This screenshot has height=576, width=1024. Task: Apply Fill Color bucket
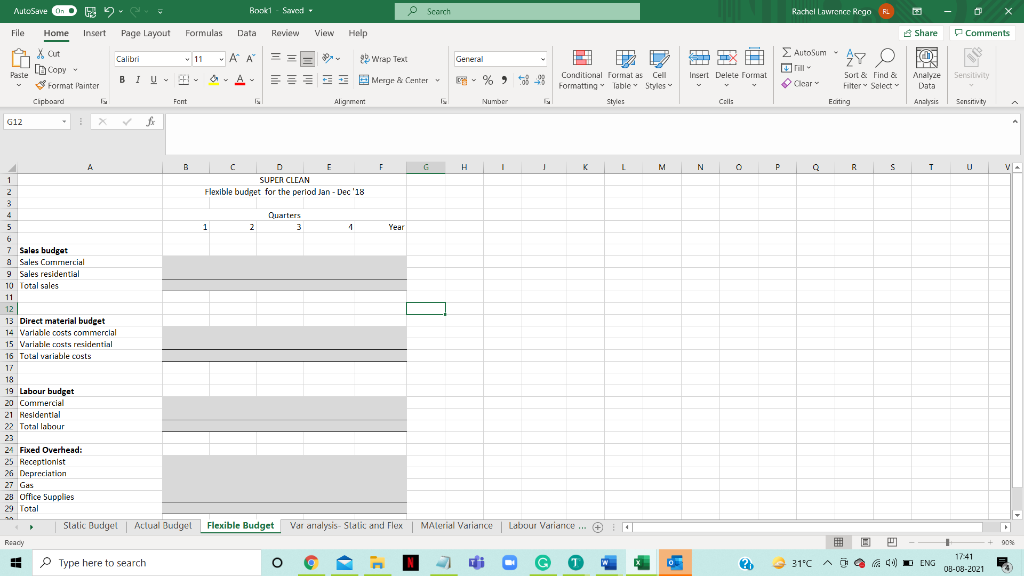point(214,80)
